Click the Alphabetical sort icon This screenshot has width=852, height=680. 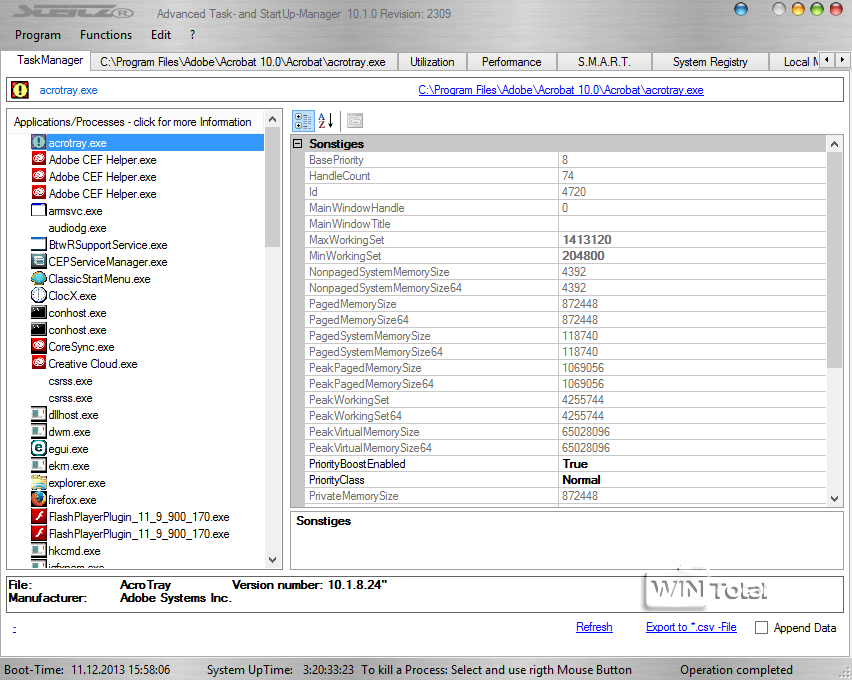click(x=325, y=121)
